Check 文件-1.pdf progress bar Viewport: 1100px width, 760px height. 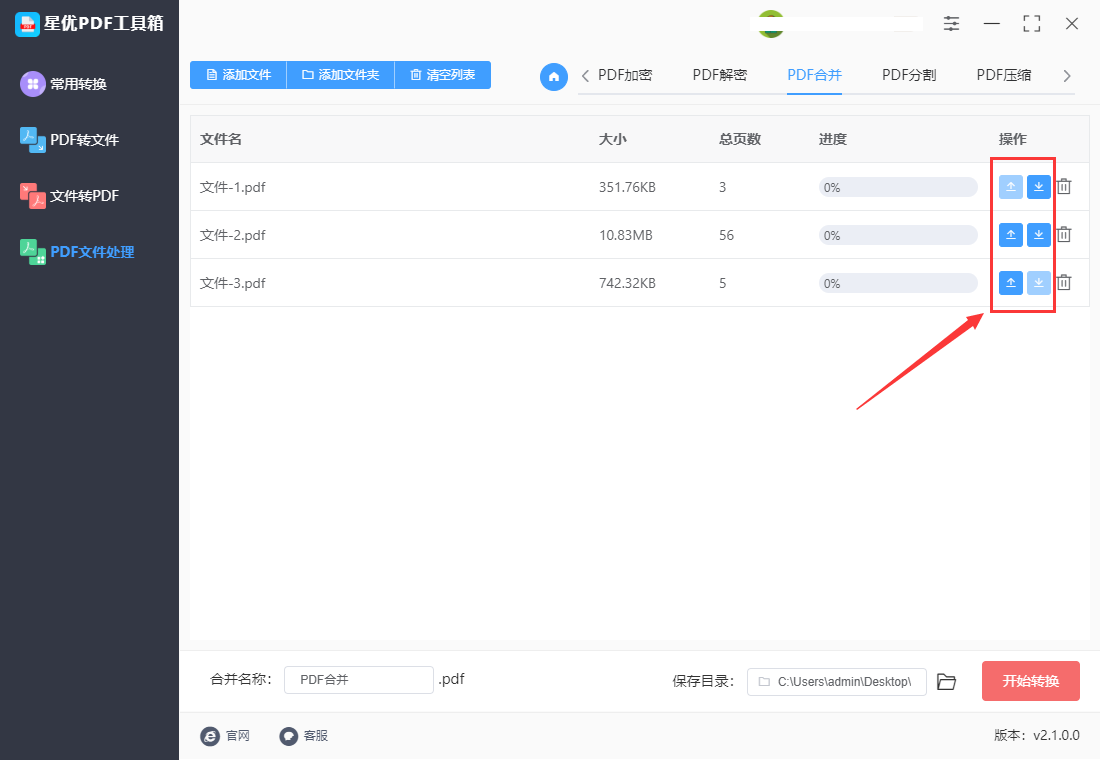coord(897,186)
